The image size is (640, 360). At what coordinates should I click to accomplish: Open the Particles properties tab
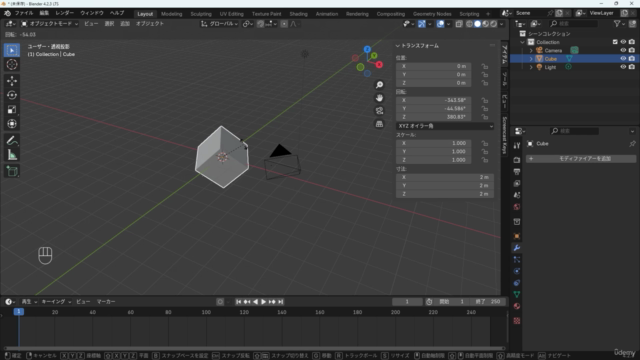point(517,260)
